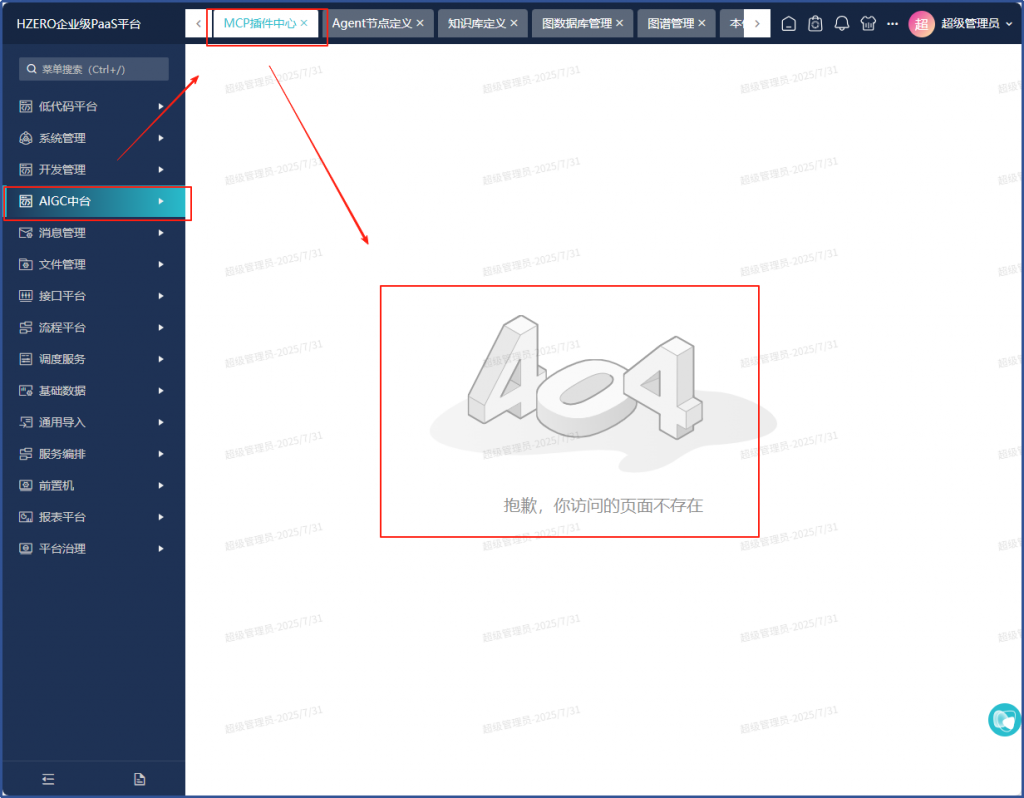The width and height of the screenshot is (1024, 798).
Task: Switch to the Agent节点定义 tab
Action: coord(371,23)
